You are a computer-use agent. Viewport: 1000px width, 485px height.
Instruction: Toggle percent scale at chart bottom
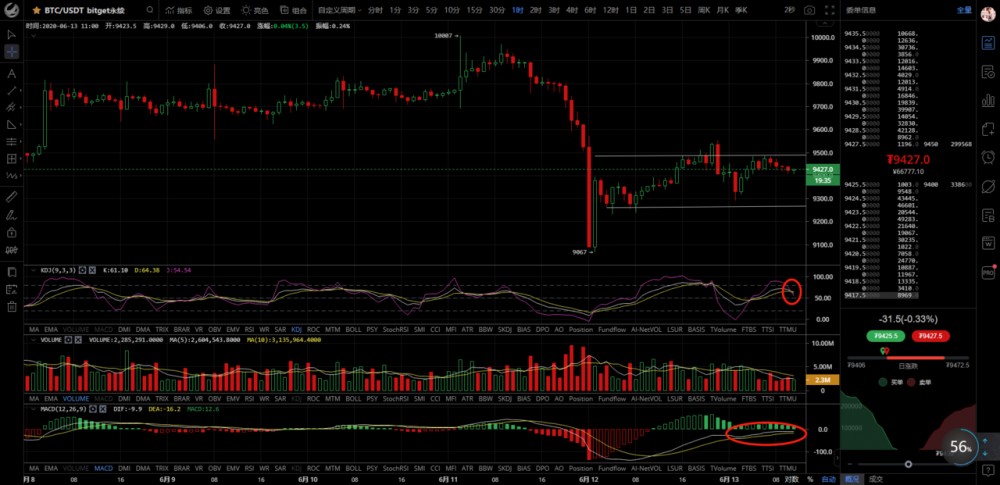pyautogui.click(x=810, y=479)
